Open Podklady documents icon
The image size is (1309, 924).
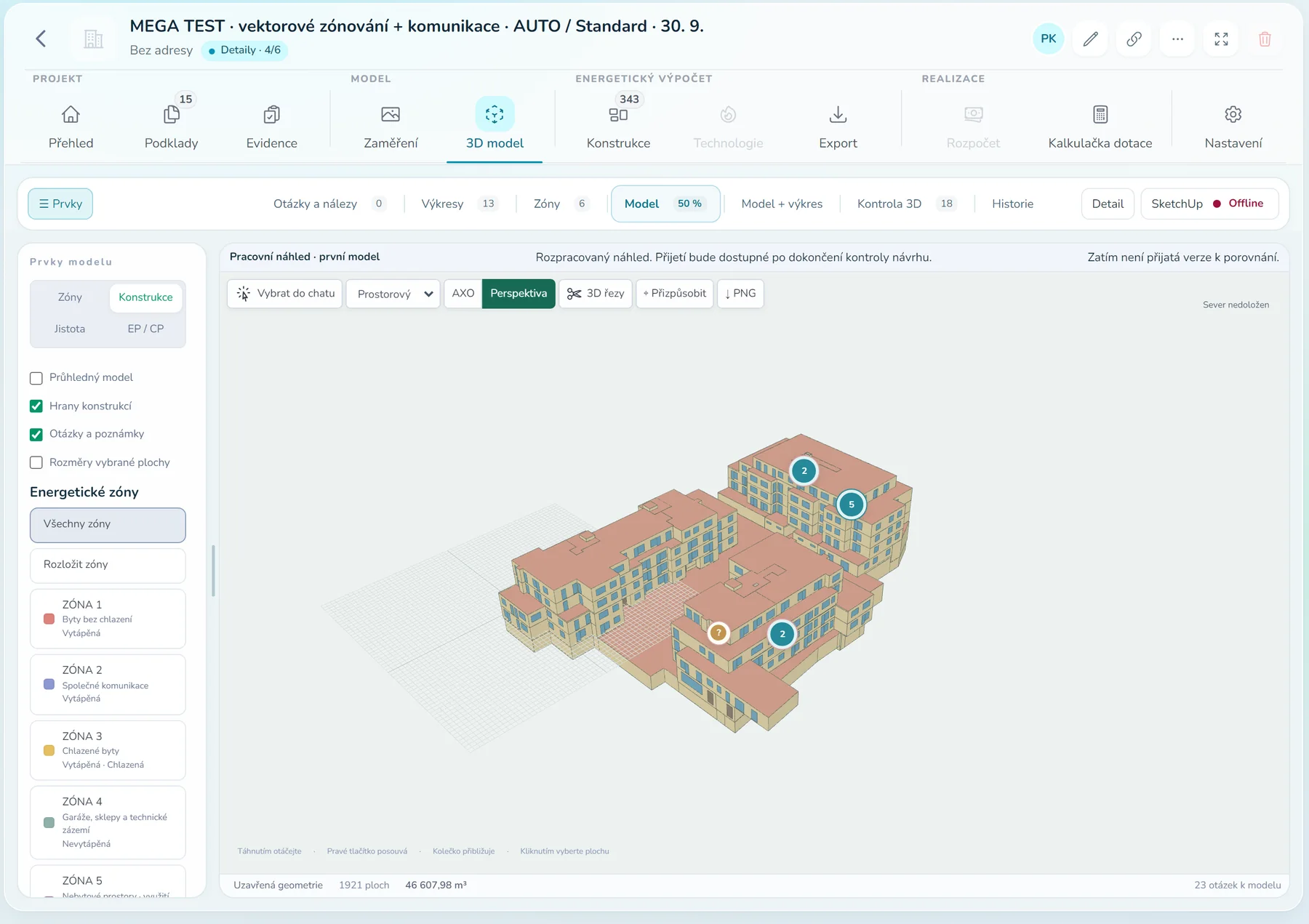[x=171, y=114]
